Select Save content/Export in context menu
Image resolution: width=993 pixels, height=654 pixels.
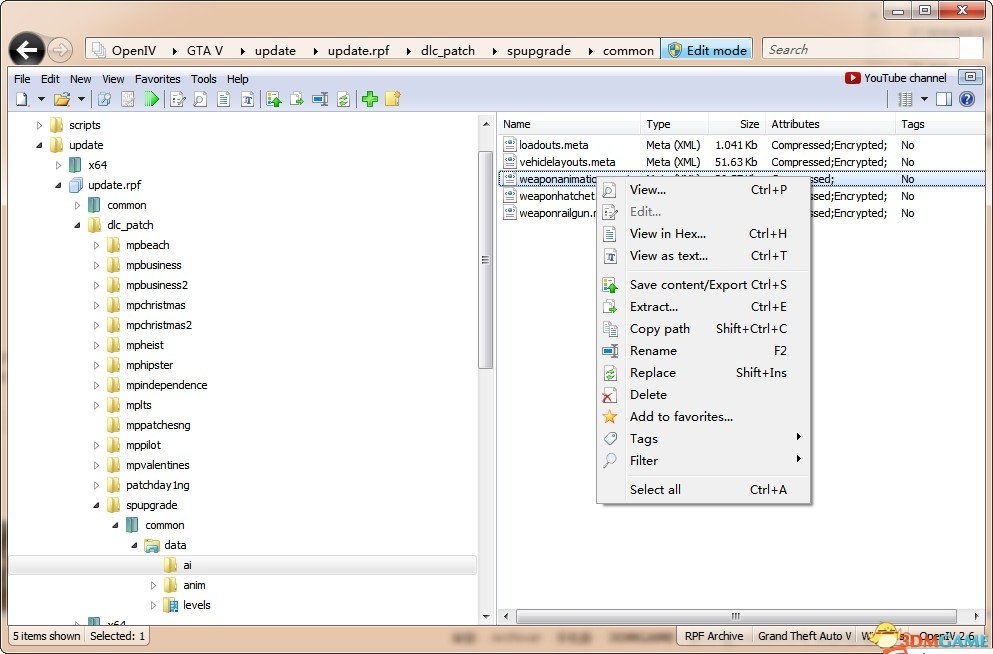point(703,285)
